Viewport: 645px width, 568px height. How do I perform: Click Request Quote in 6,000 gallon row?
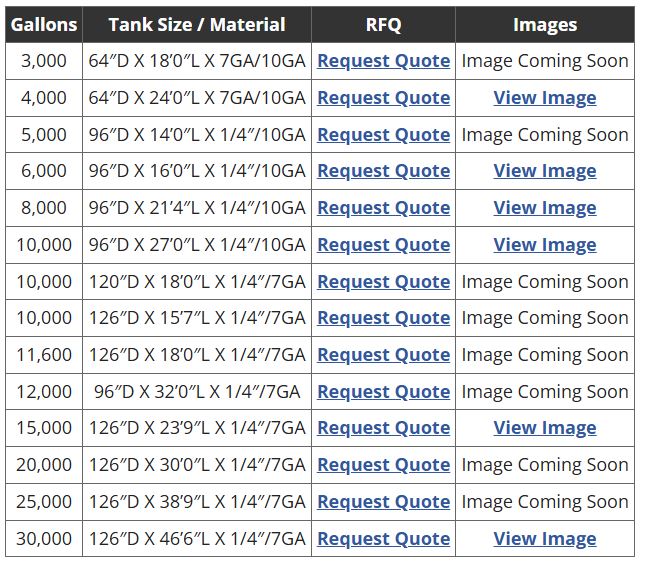click(x=383, y=171)
